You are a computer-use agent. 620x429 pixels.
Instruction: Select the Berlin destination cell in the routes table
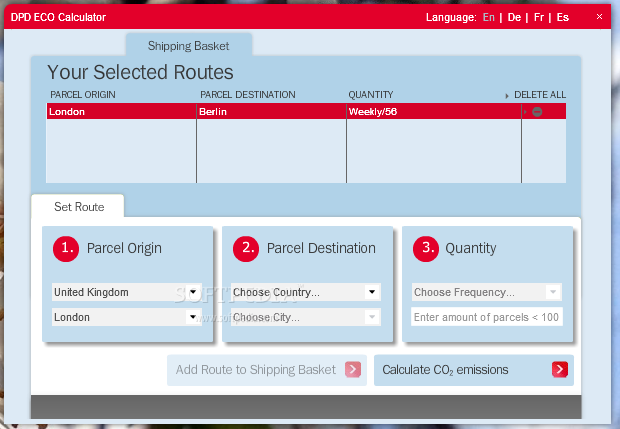tap(271, 112)
